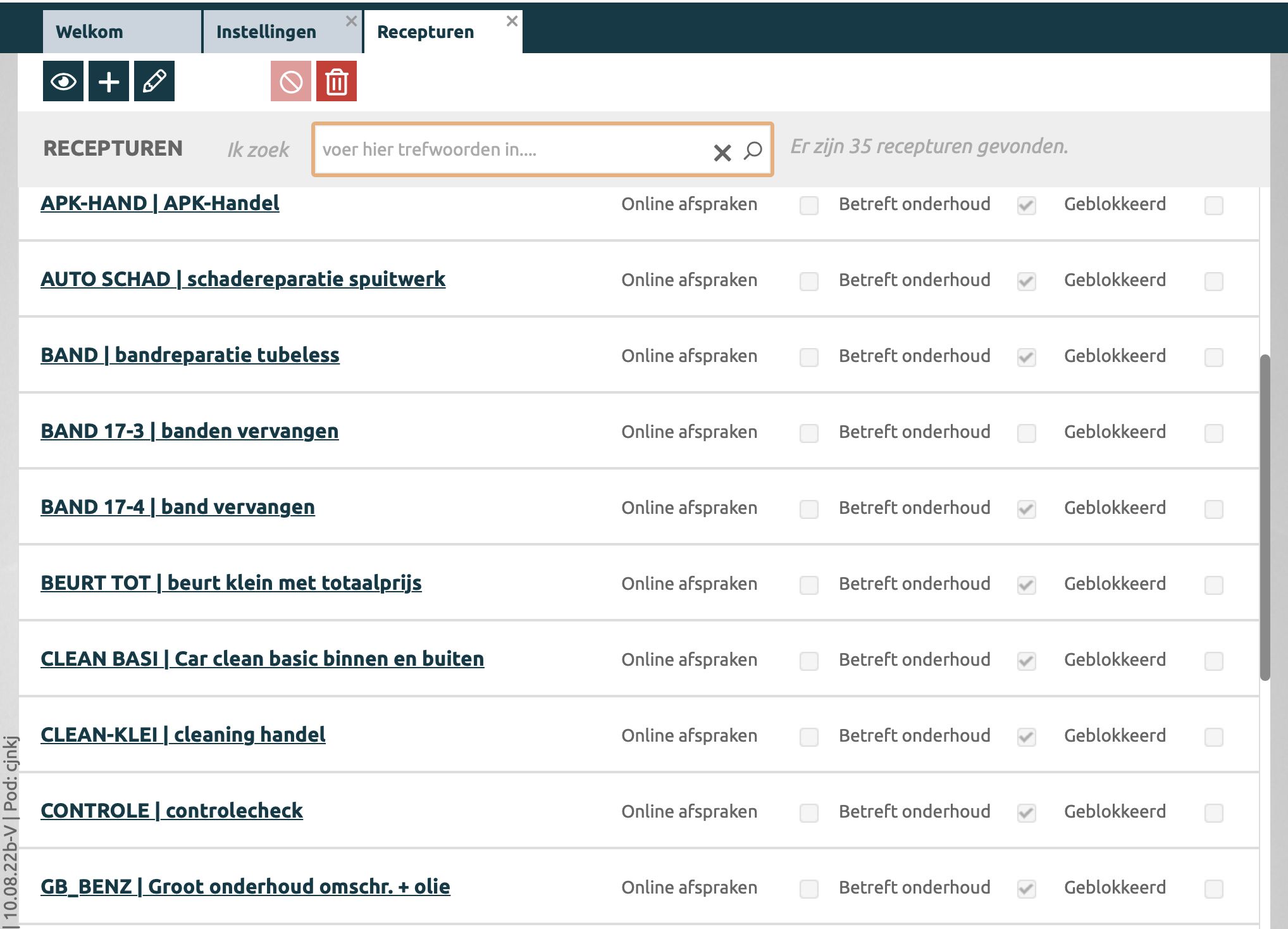Open CLEAN BASI Car clean basic link

262,659
